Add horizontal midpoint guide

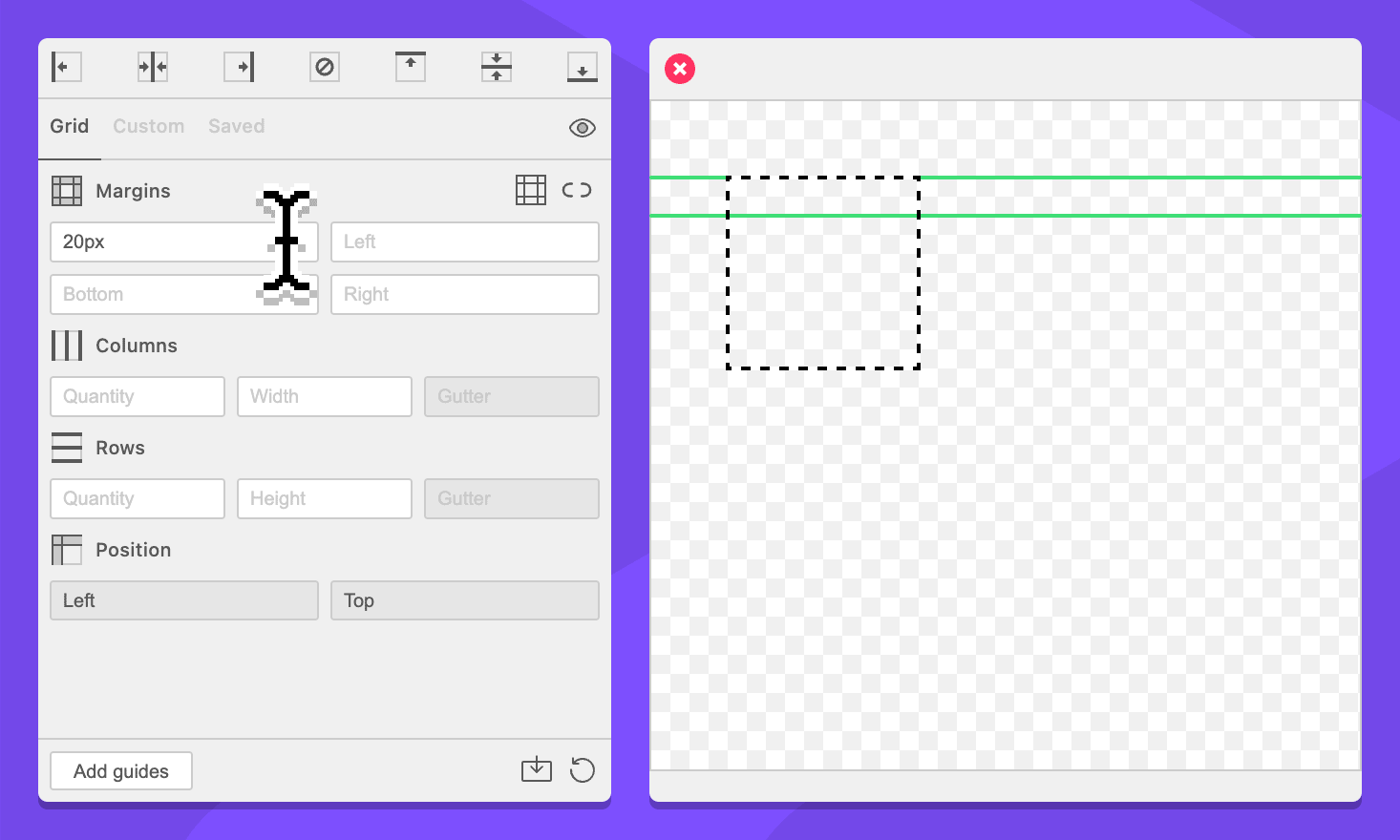[497, 67]
